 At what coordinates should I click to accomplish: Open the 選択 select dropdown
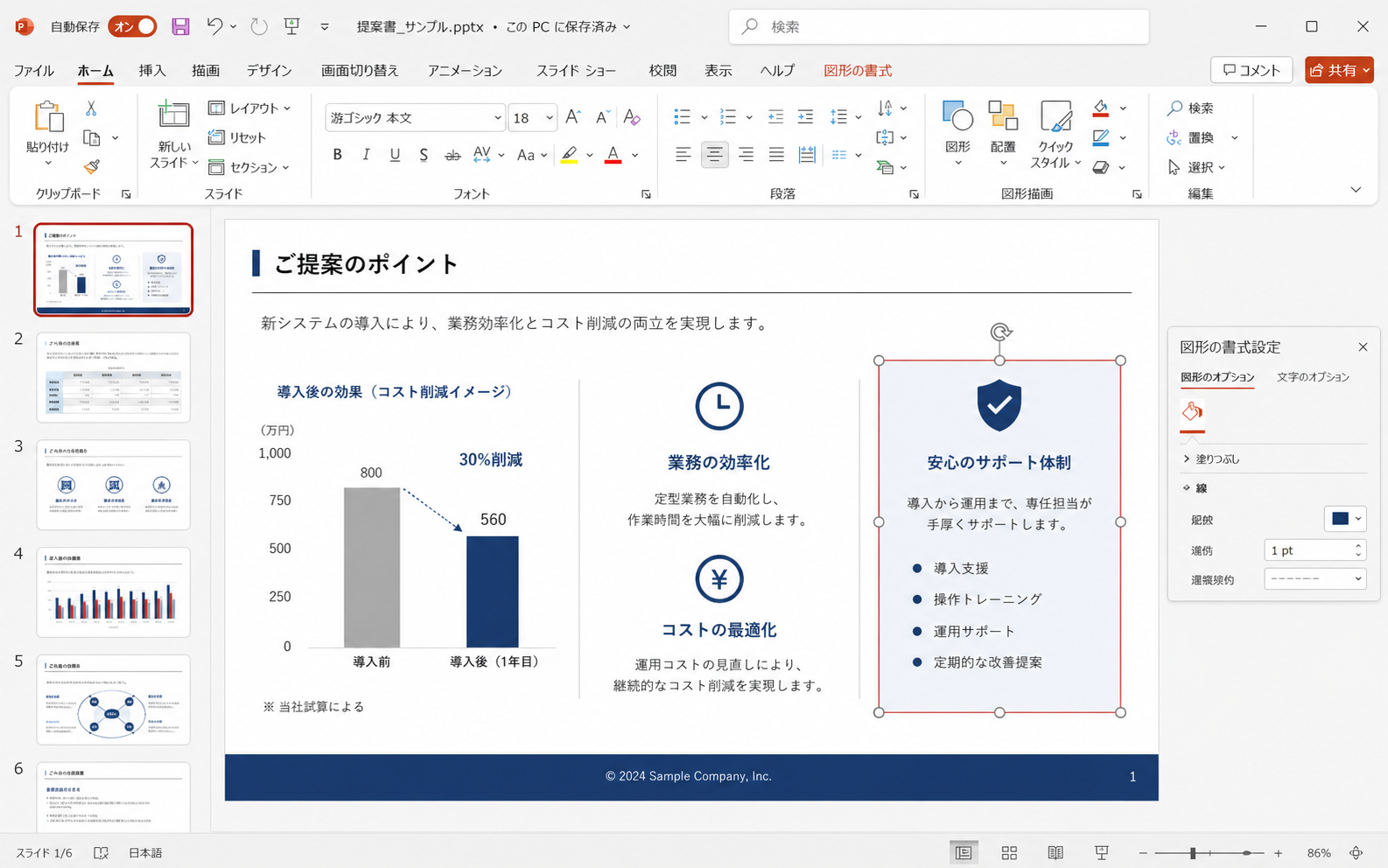(1196, 167)
